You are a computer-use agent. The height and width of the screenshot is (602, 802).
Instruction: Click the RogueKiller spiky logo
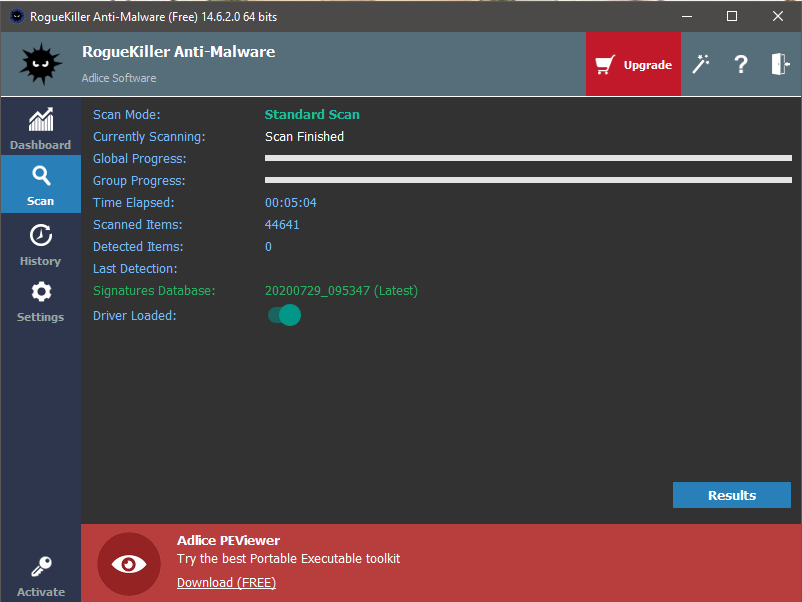point(41,64)
